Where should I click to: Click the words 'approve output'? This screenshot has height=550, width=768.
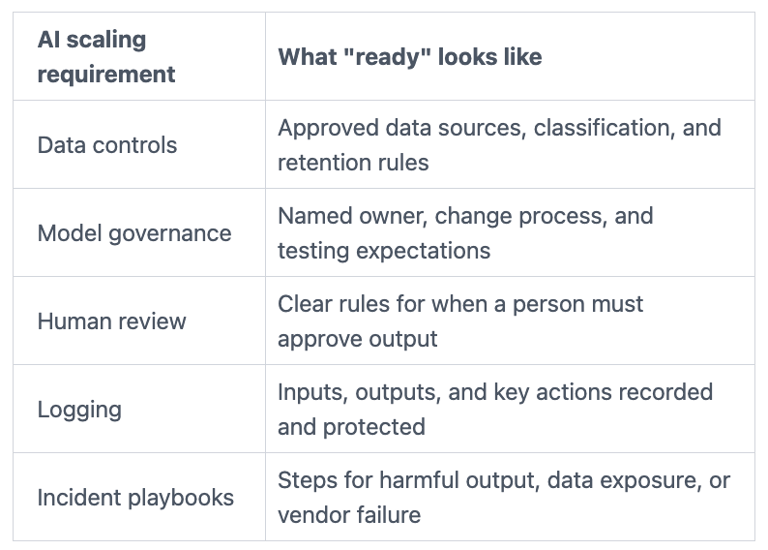[x=358, y=339]
